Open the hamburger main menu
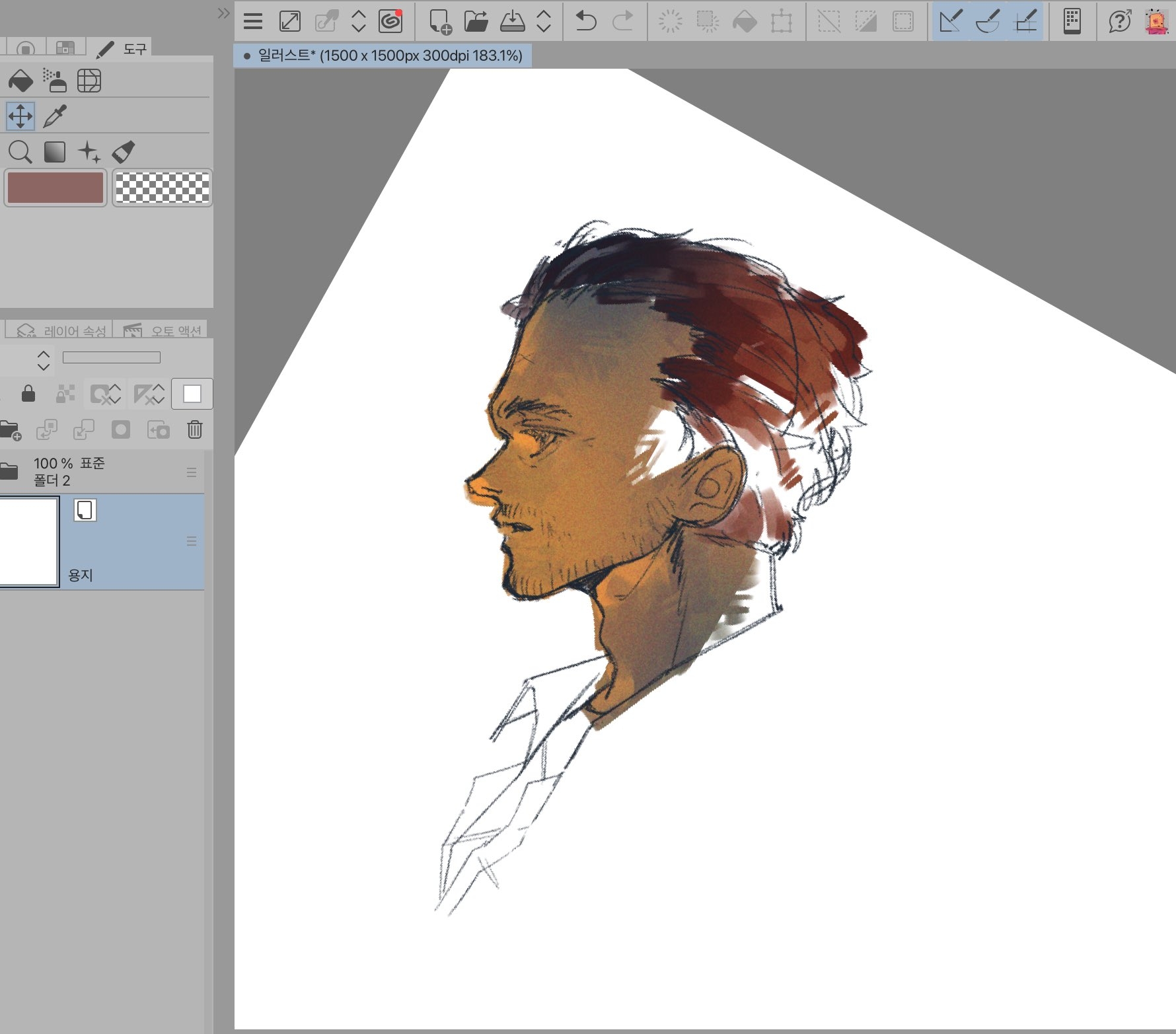 [253, 21]
